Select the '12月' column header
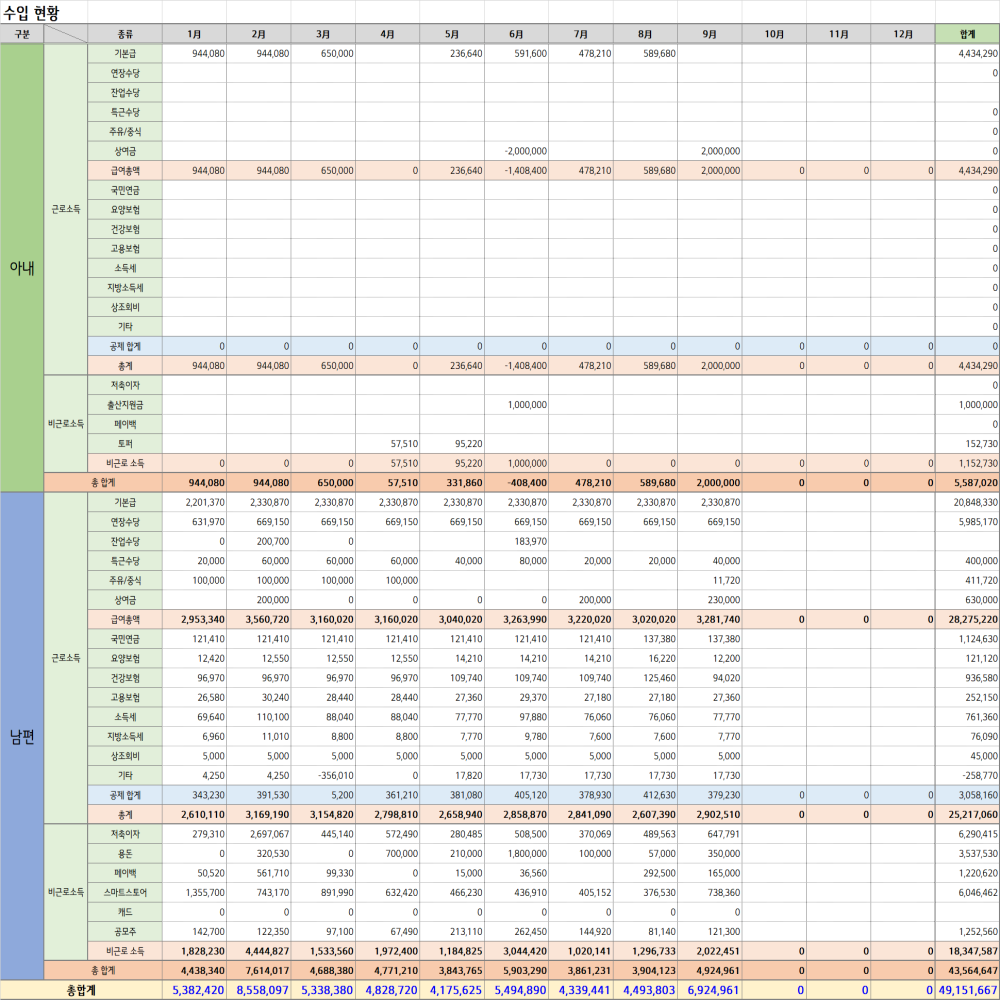Screen dimensions: 1000x1000 (x=902, y=34)
